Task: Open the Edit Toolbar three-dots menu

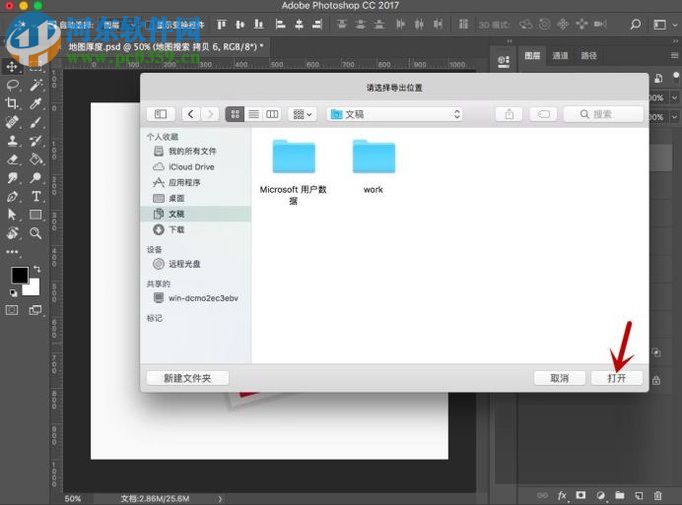Action: pos(12,252)
